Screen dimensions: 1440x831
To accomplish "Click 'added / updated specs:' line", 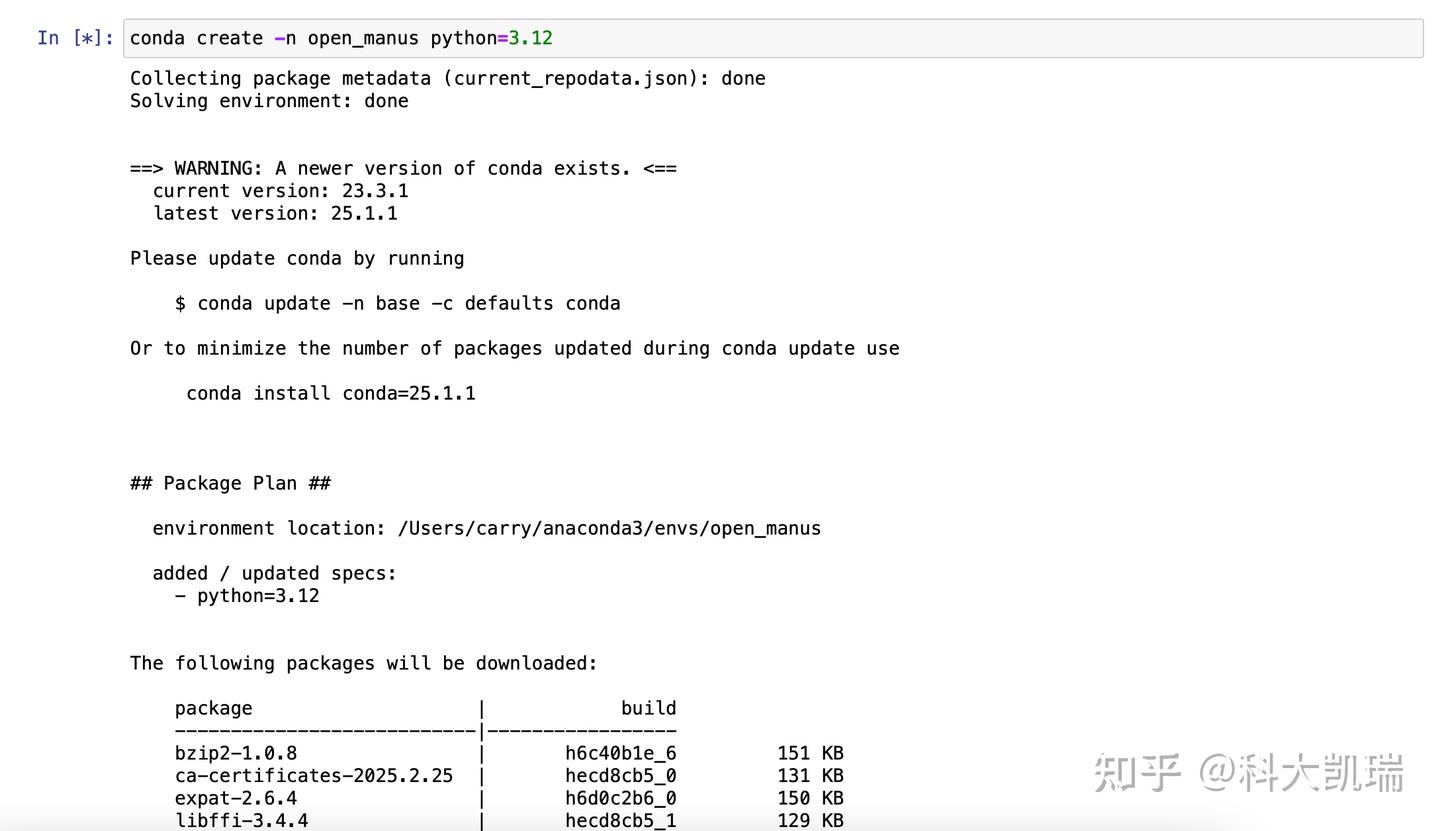I will (x=275, y=573).
